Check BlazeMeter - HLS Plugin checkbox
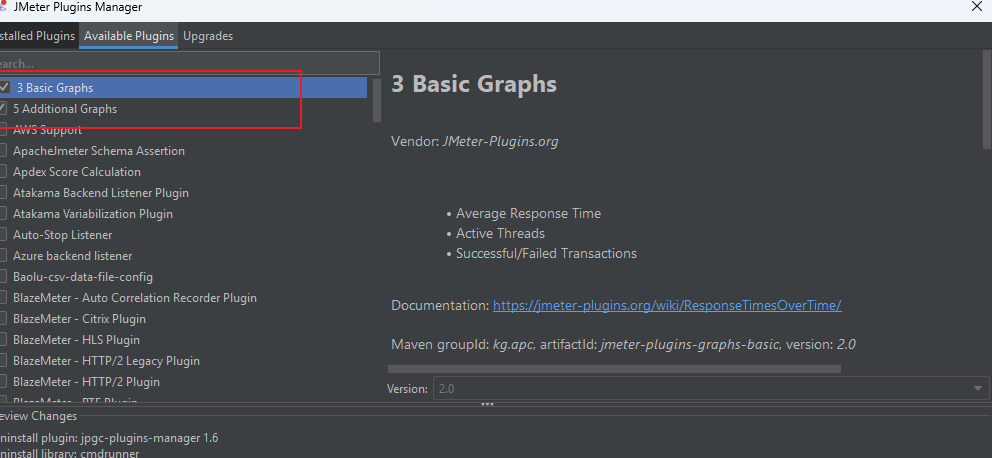 point(3,340)
